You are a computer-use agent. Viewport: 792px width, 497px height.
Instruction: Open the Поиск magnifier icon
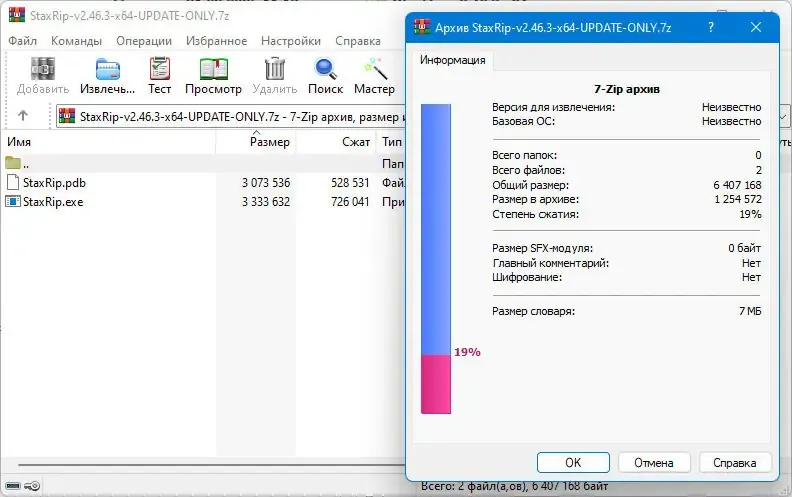(x=325, y=69)
